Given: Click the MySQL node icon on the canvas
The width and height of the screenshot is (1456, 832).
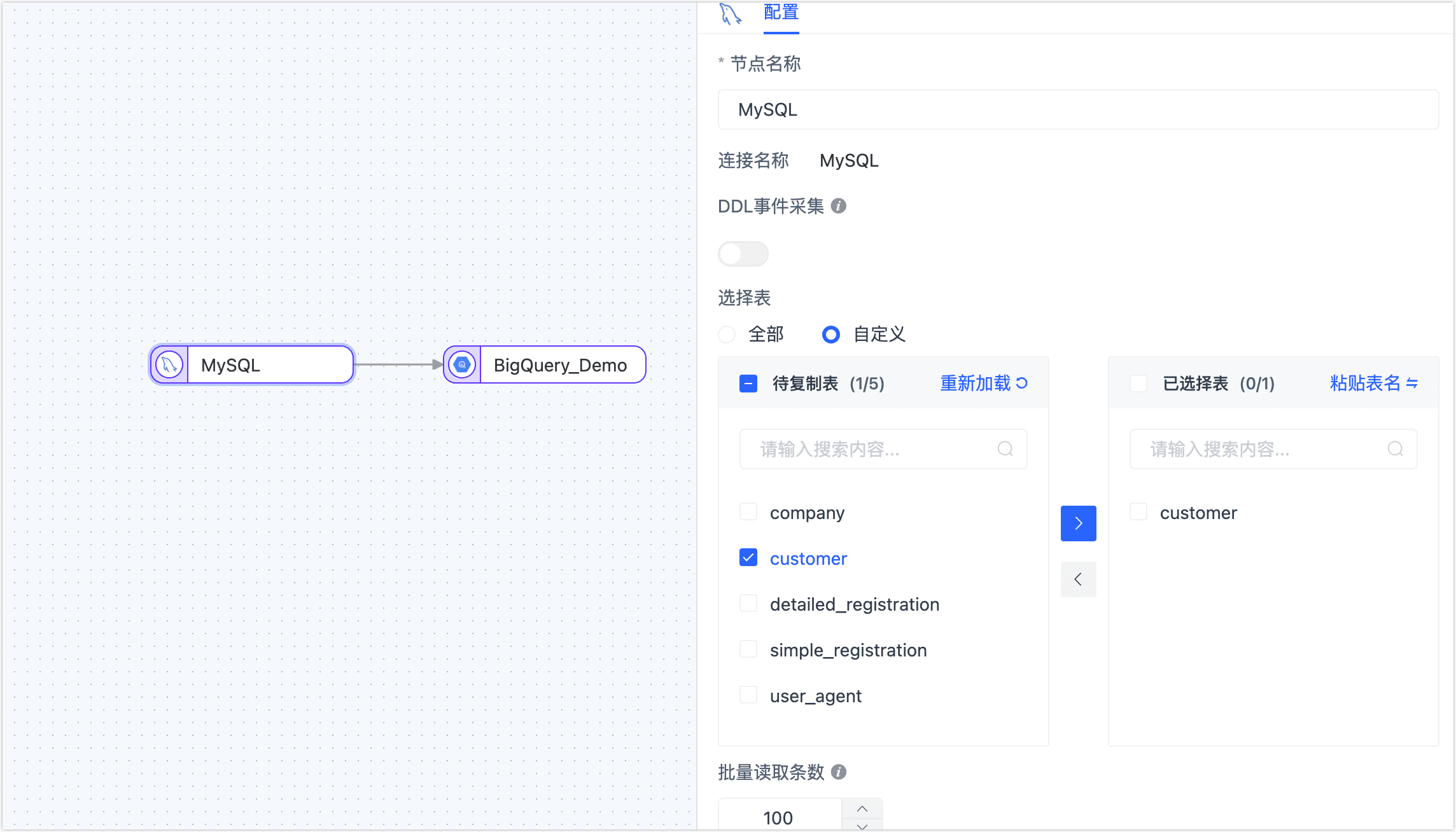Looking at the screenshot, I should point(168,364).
